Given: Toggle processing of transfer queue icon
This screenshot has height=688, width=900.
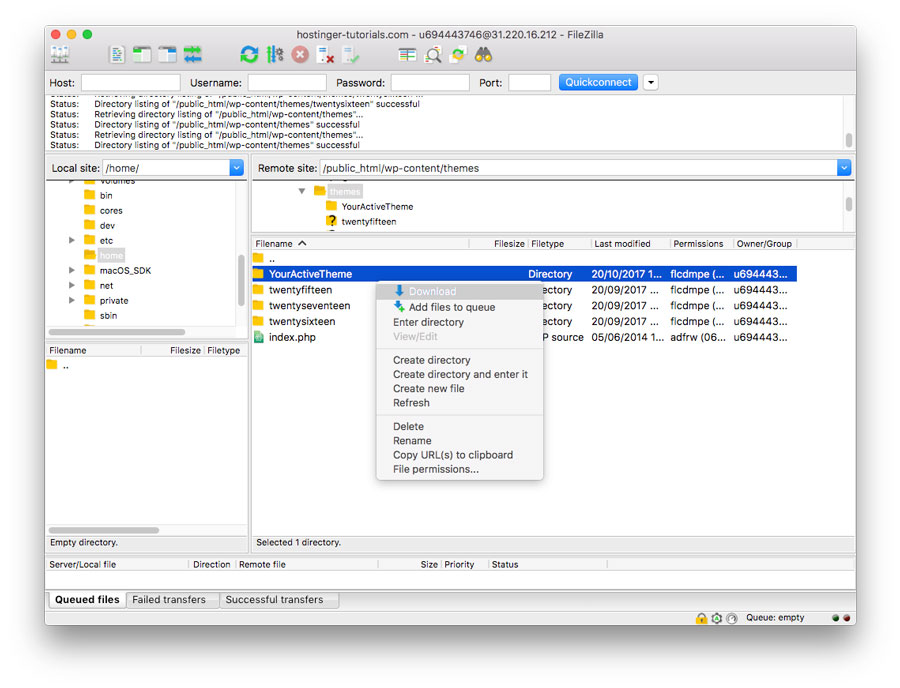Looking at the screenshot, I should click(x=275, y=55).
